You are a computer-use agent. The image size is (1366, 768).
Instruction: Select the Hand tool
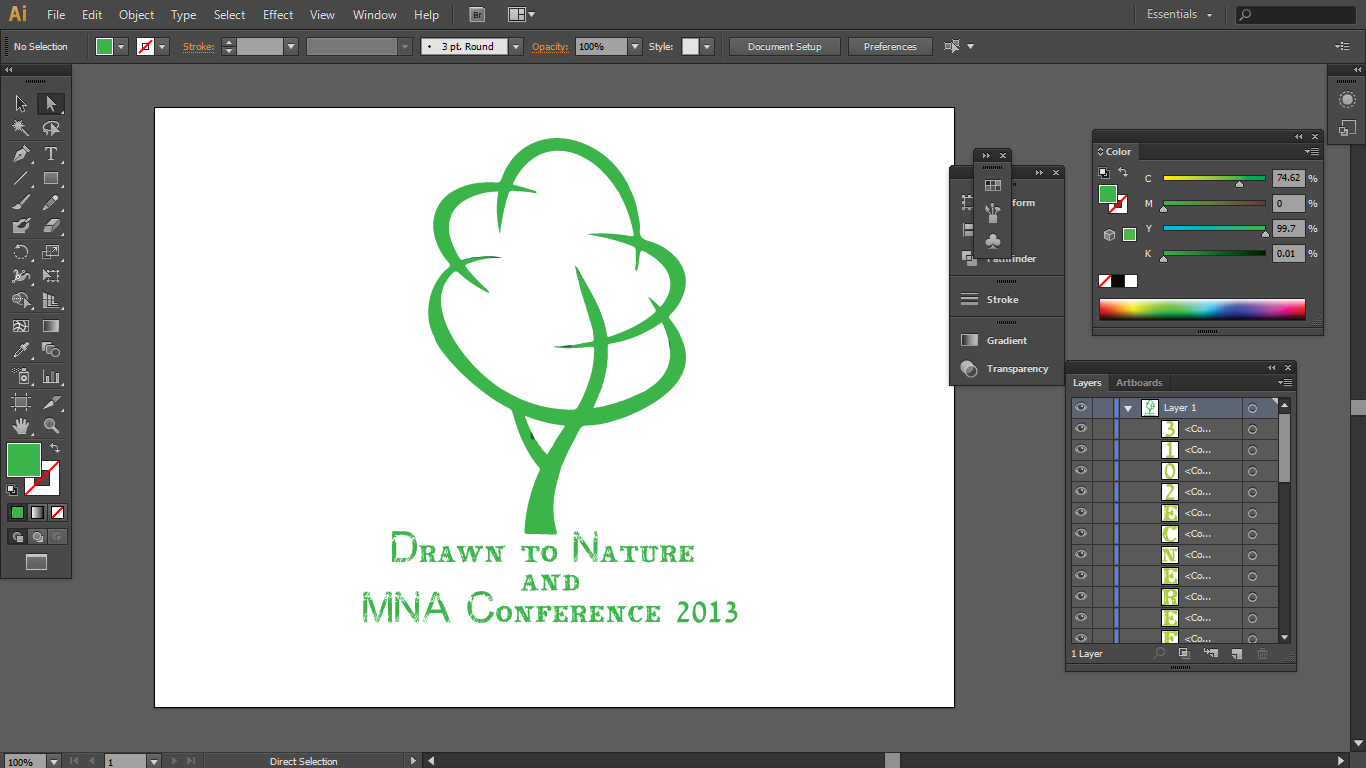(x=21, y=426)
